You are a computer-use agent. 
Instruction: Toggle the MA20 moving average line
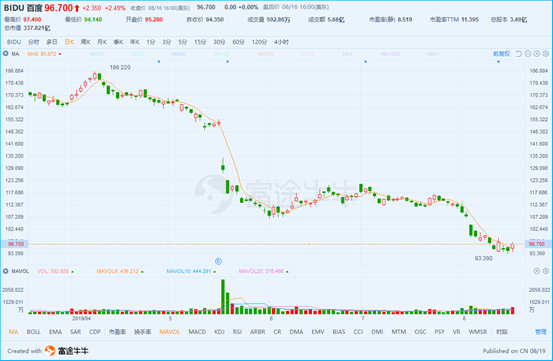tap(308, 54)
